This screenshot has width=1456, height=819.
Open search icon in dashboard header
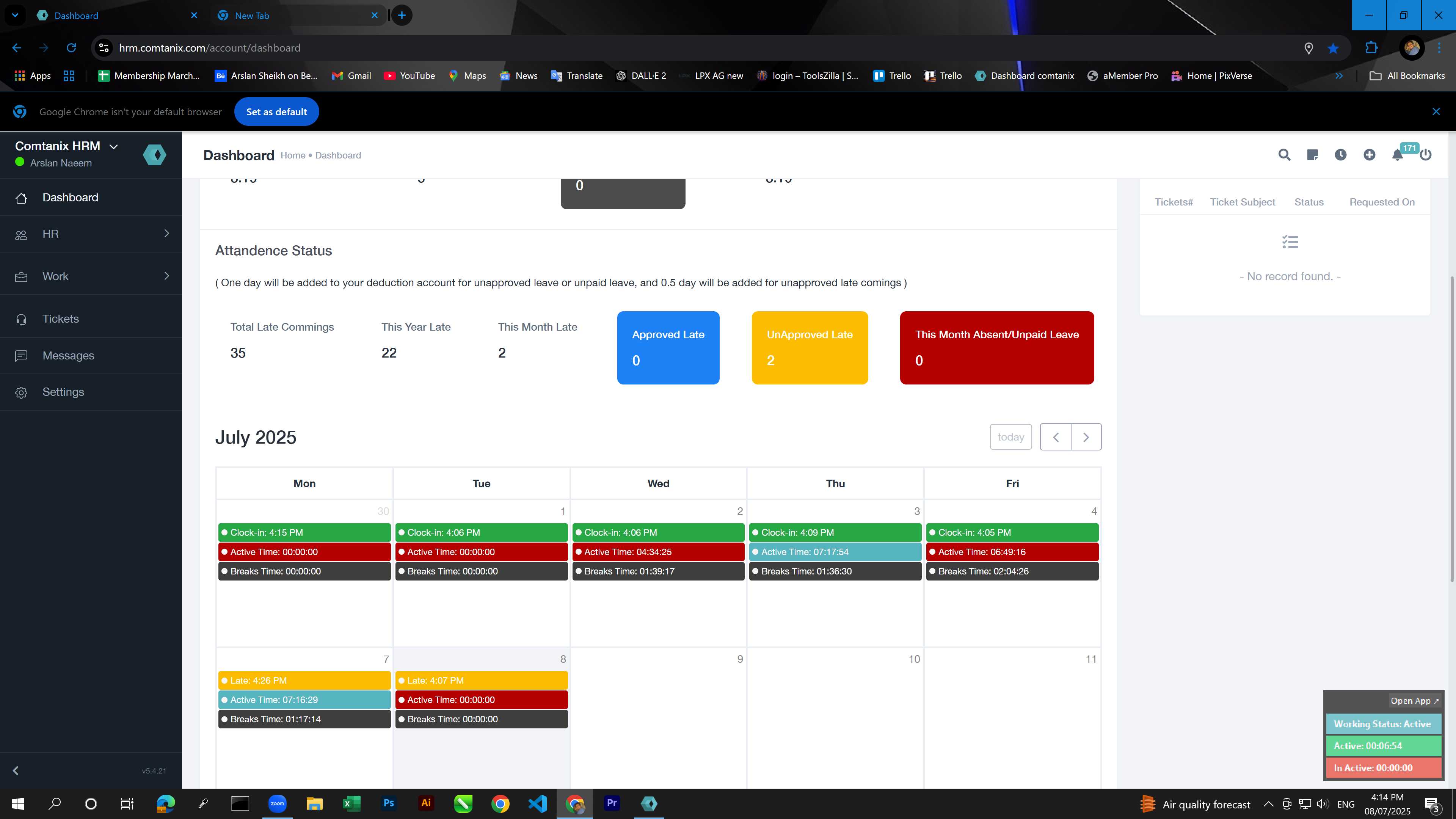pyautogui.click(x=1284, y=155)
